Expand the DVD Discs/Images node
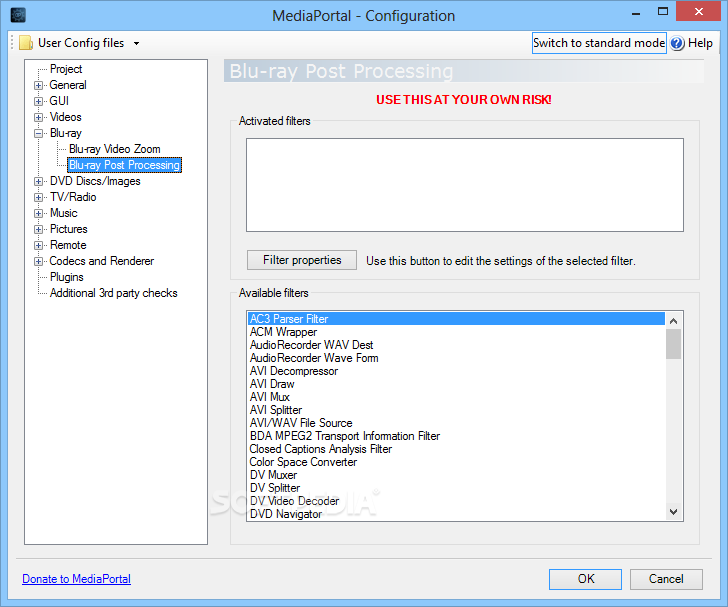728x607 pixels. click(39, 182)
